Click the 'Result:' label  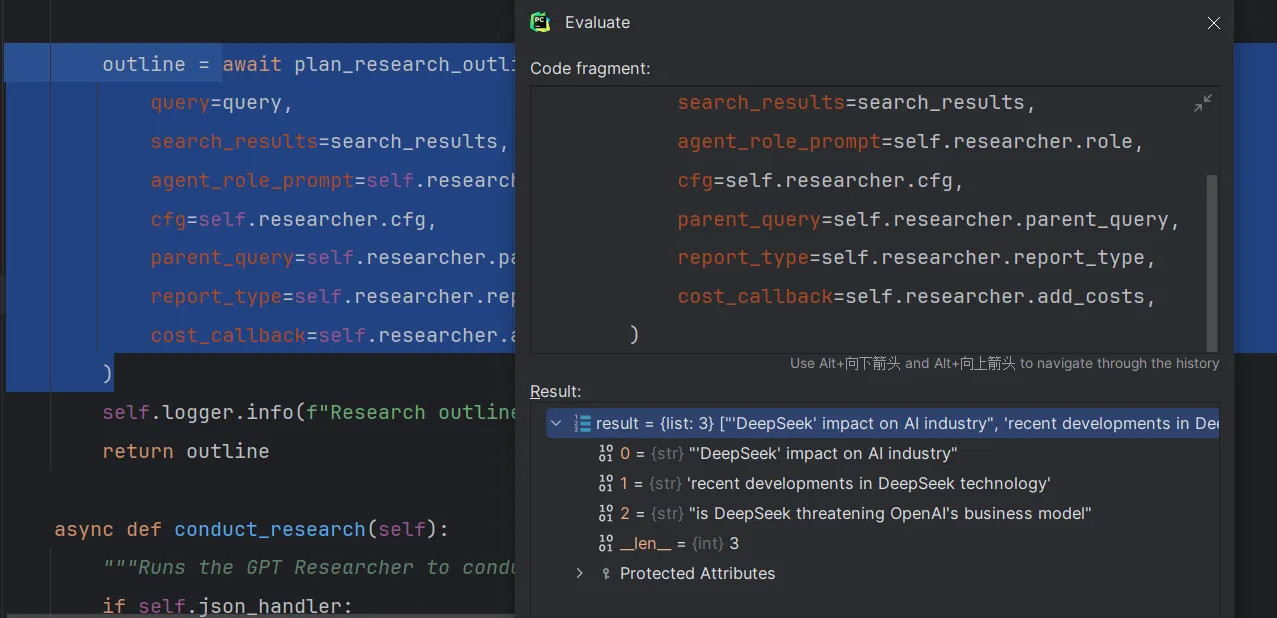555,392
